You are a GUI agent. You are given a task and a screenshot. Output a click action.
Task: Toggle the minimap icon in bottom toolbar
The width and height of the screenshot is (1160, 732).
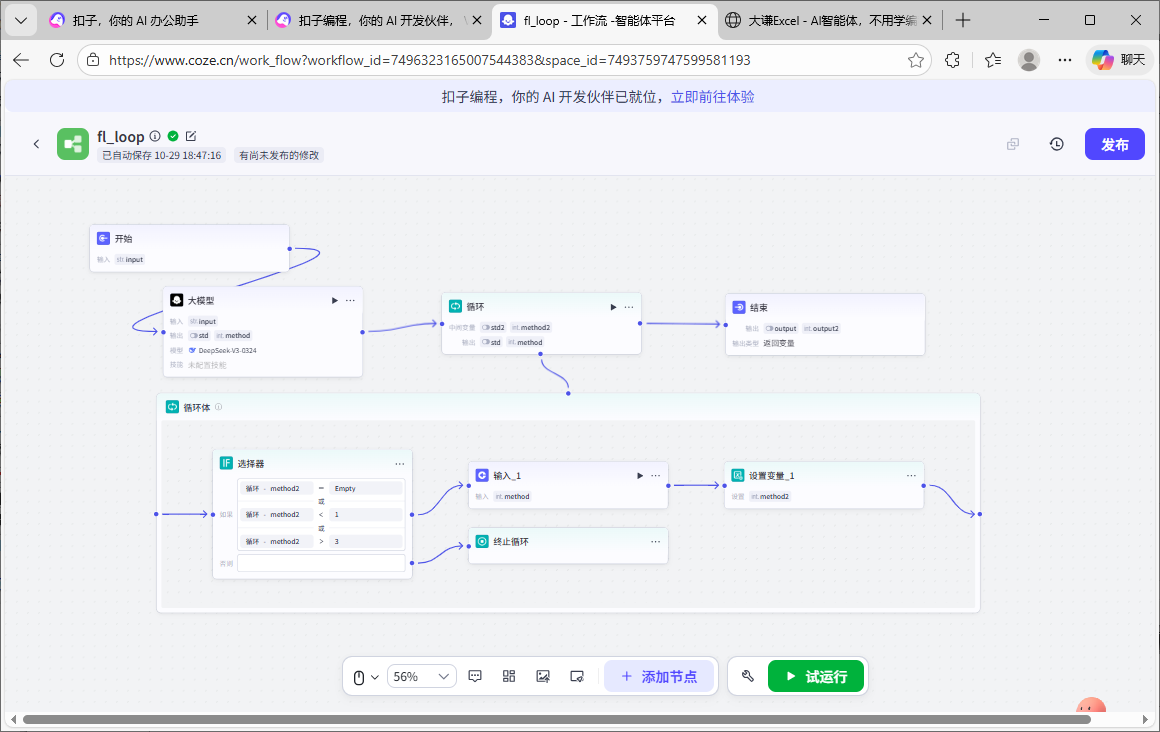point(576,676)
